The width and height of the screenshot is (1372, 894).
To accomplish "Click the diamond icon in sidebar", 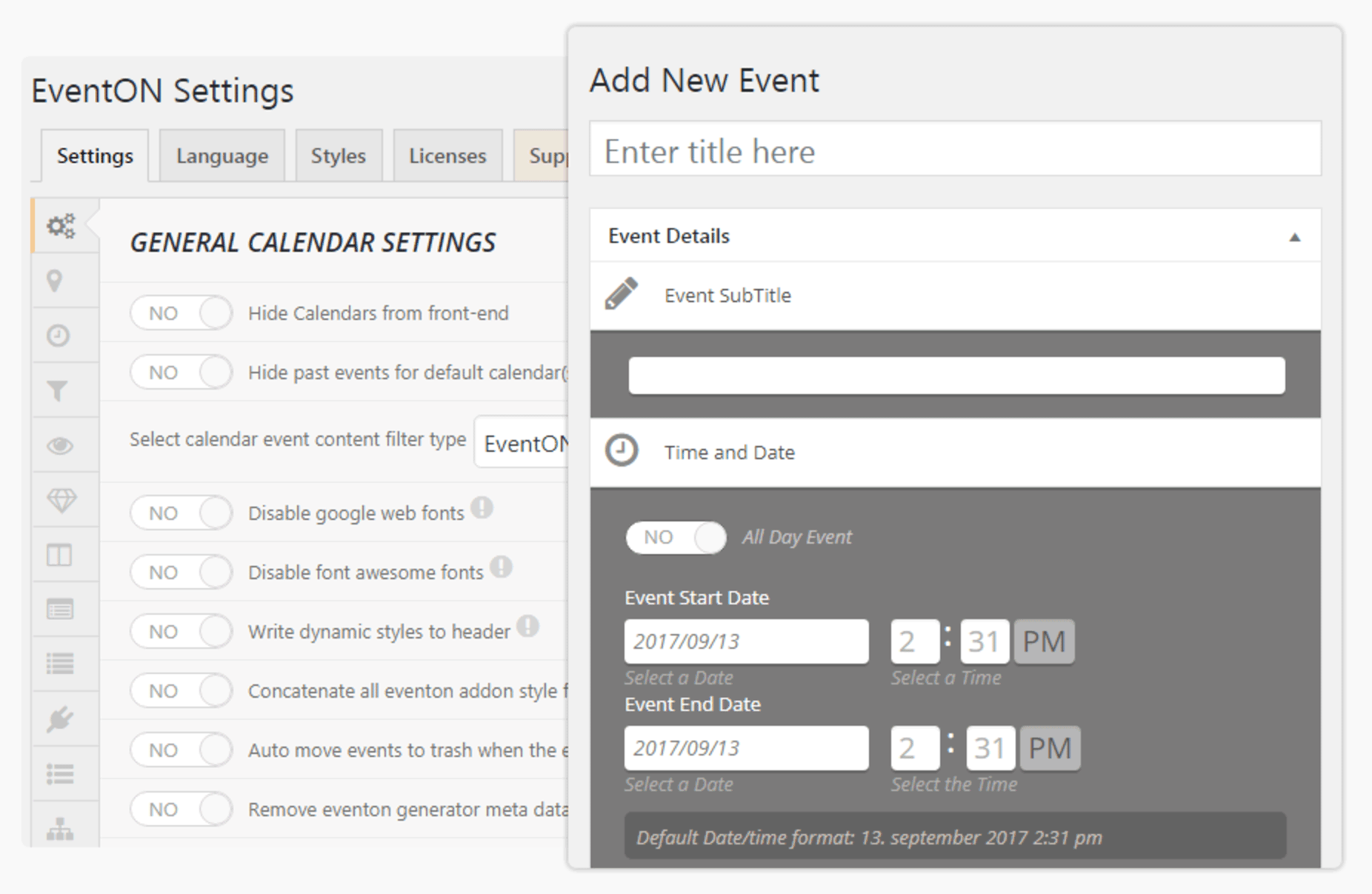I will pos(61,501).
